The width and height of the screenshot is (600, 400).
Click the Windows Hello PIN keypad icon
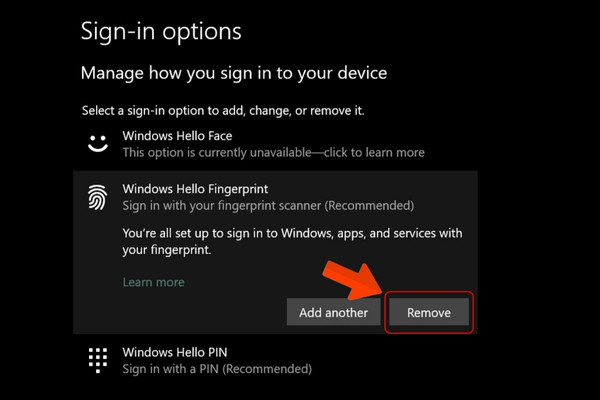(98, 360)
